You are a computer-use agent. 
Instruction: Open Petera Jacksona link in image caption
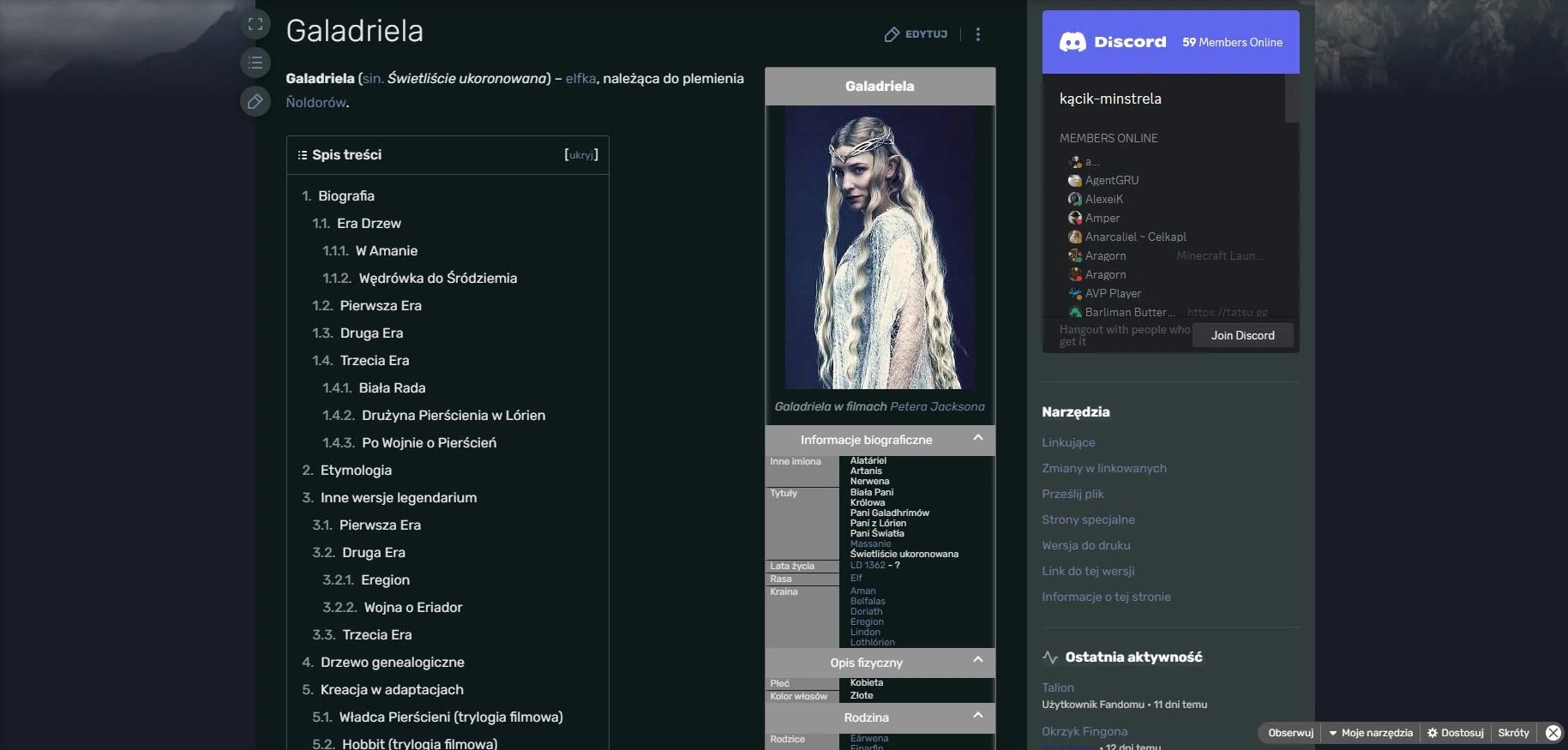coord(937,407)
